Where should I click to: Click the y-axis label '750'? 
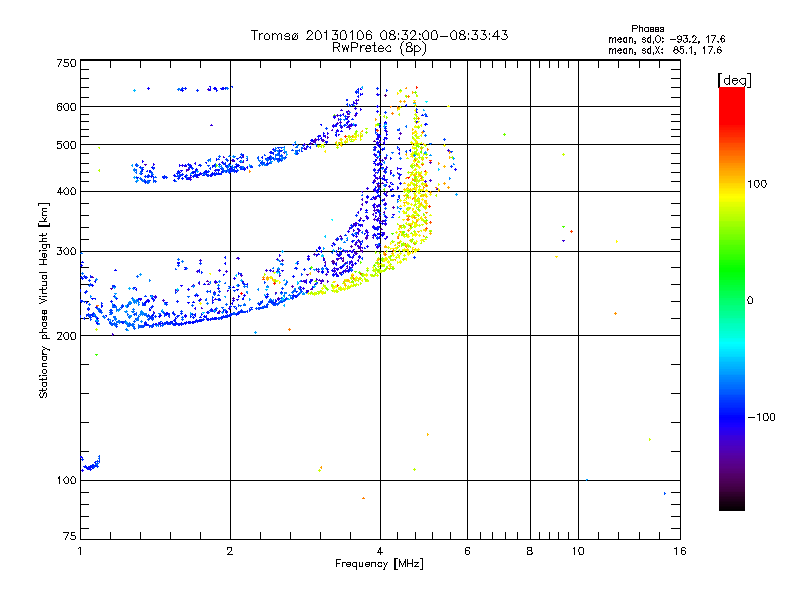(x=66, y=63)
